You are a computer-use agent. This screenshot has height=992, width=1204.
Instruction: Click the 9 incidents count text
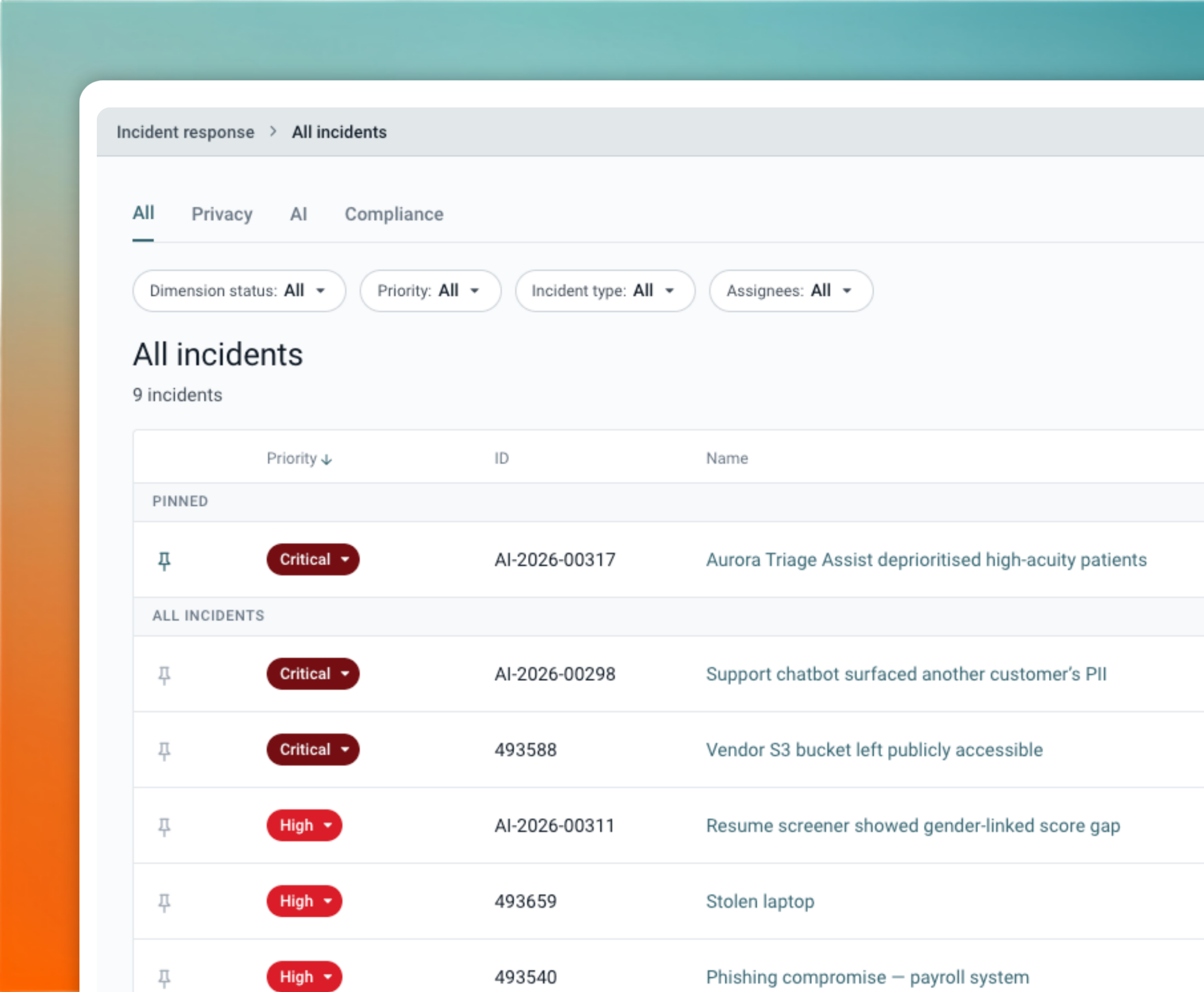coord(178,395)
